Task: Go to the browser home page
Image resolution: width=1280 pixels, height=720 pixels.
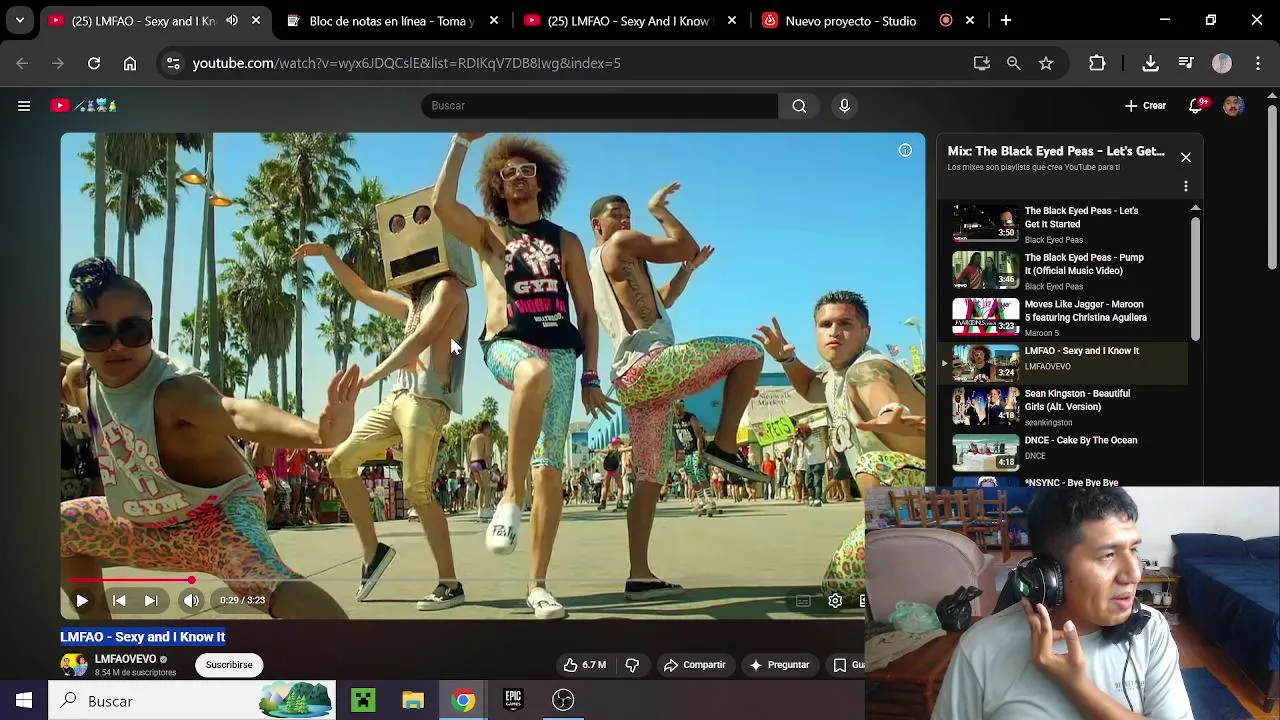Action: (x=130, y=63)
